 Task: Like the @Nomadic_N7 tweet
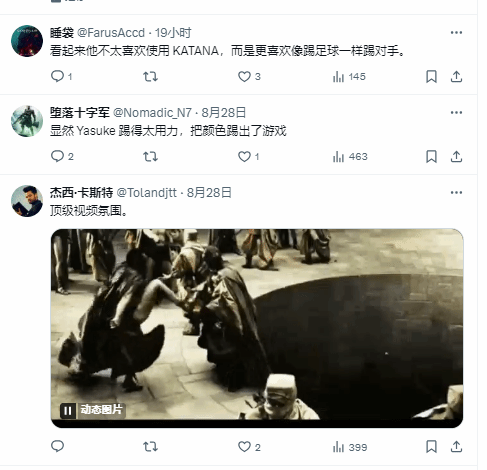click(244, 157)
